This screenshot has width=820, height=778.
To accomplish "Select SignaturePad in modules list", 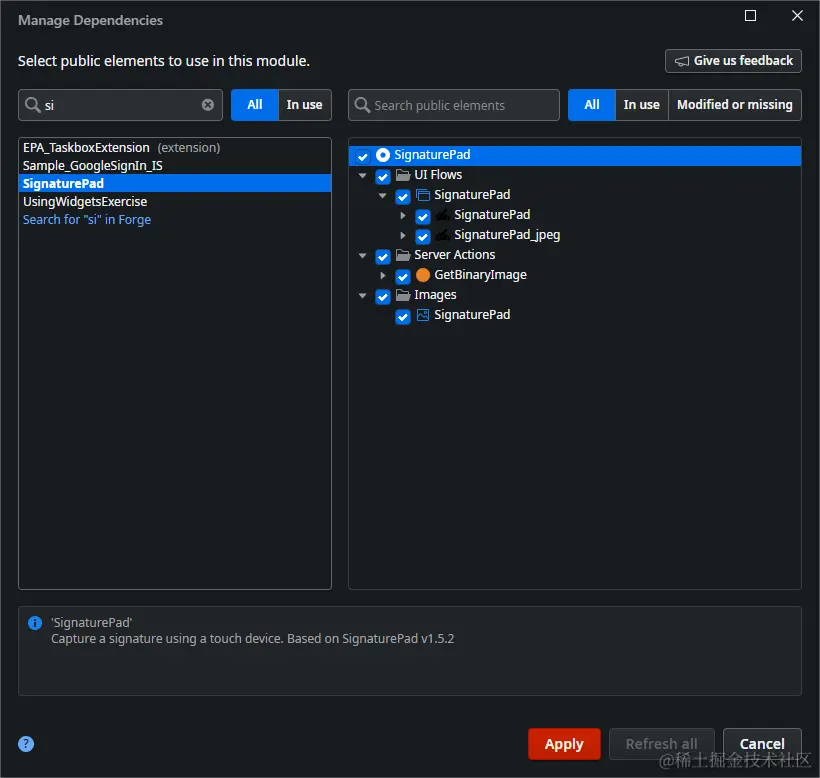I will click(x=175, y=184).
